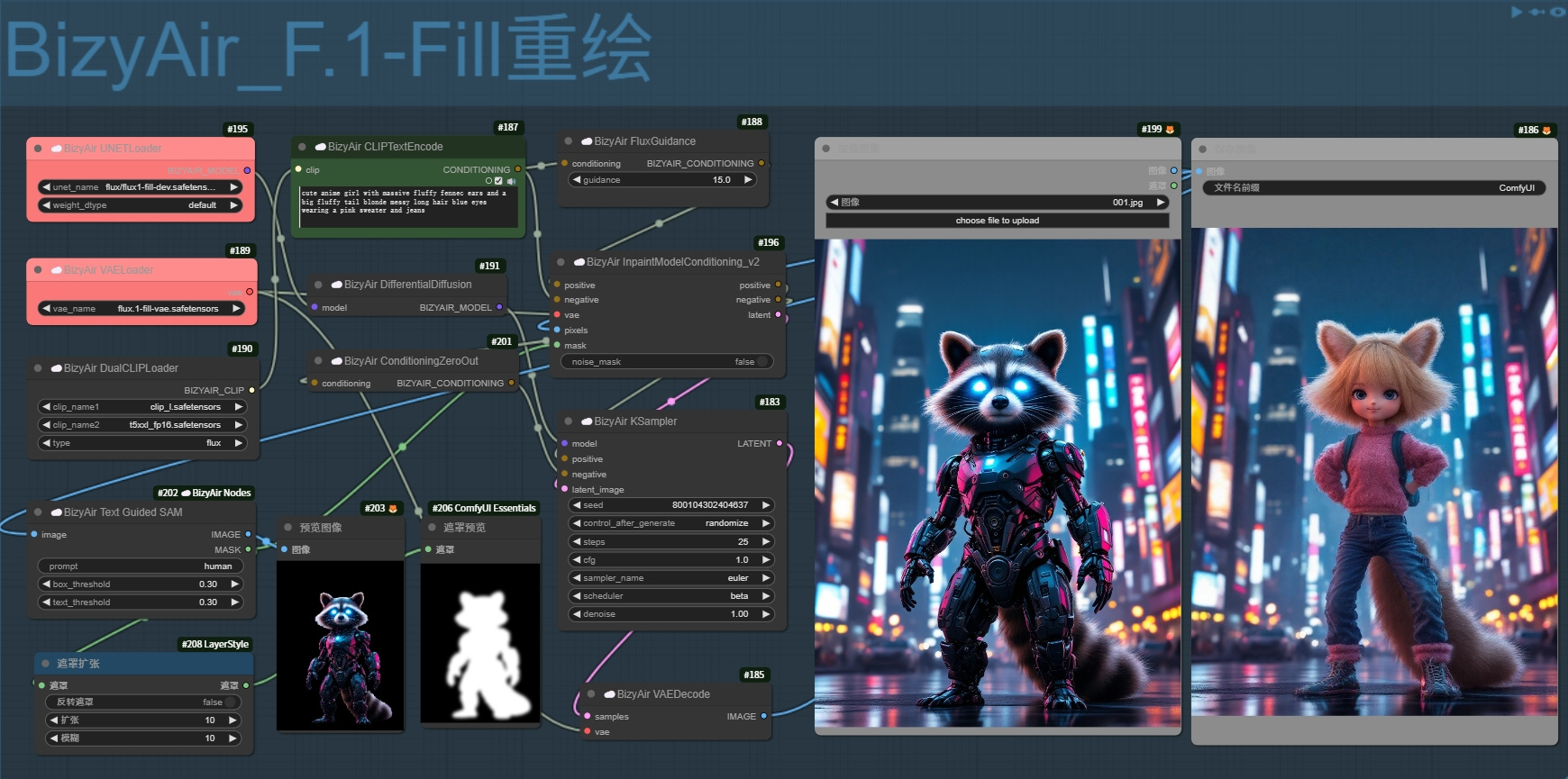The width and height of the screenshot is (1568, 779).
Task: Toggle noise_mask switch in InpaintModelConditioning
Action: click(x=667, y=362)
